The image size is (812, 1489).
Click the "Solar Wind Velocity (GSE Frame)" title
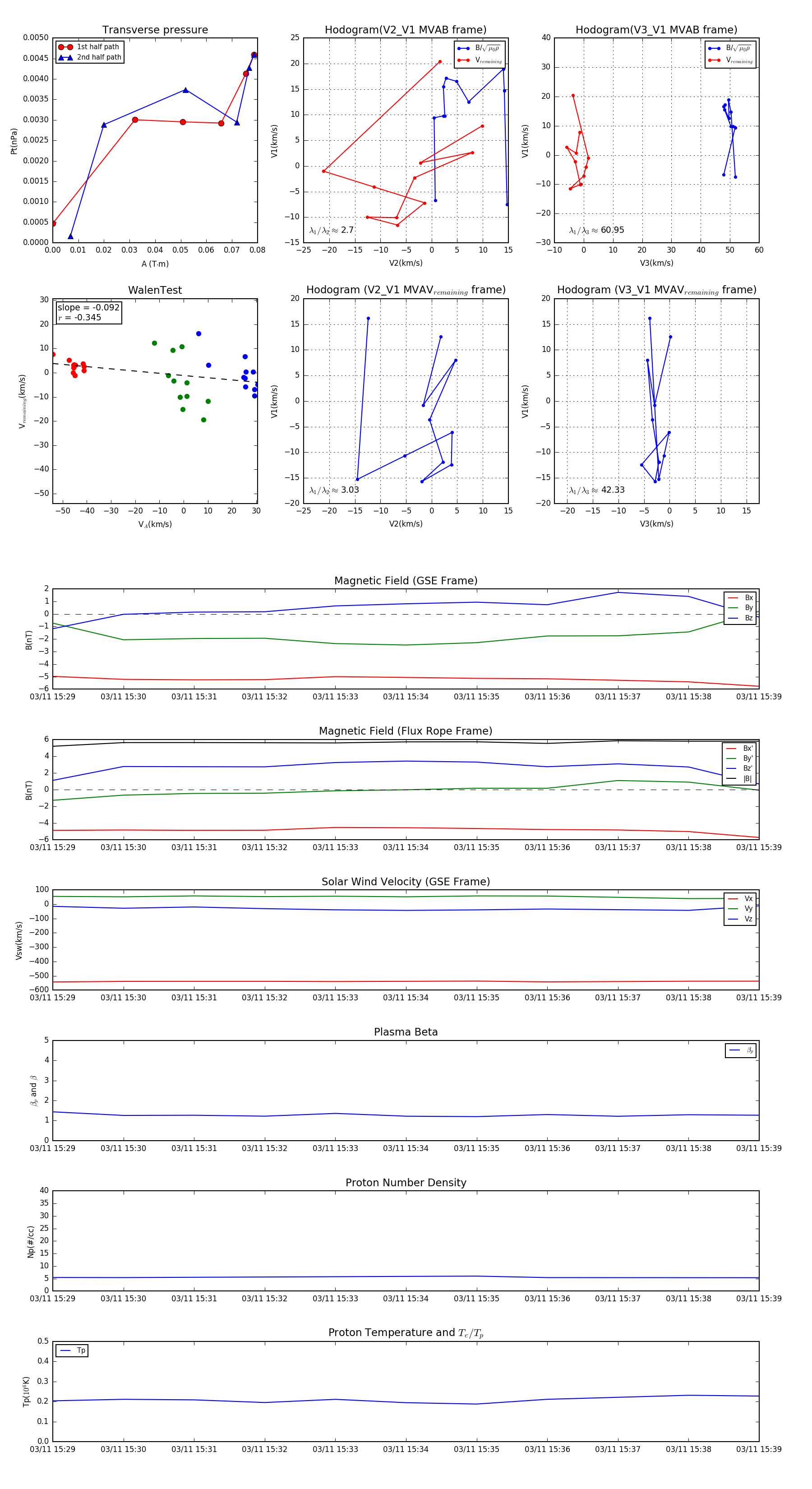406,882
